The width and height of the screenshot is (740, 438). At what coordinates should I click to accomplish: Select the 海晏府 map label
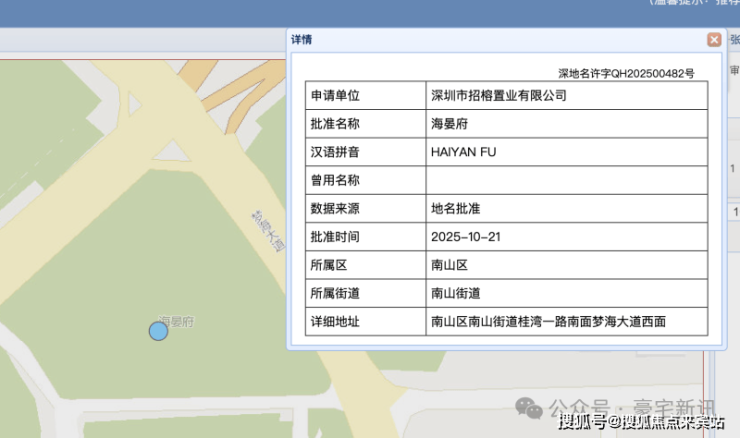point(176,321)
